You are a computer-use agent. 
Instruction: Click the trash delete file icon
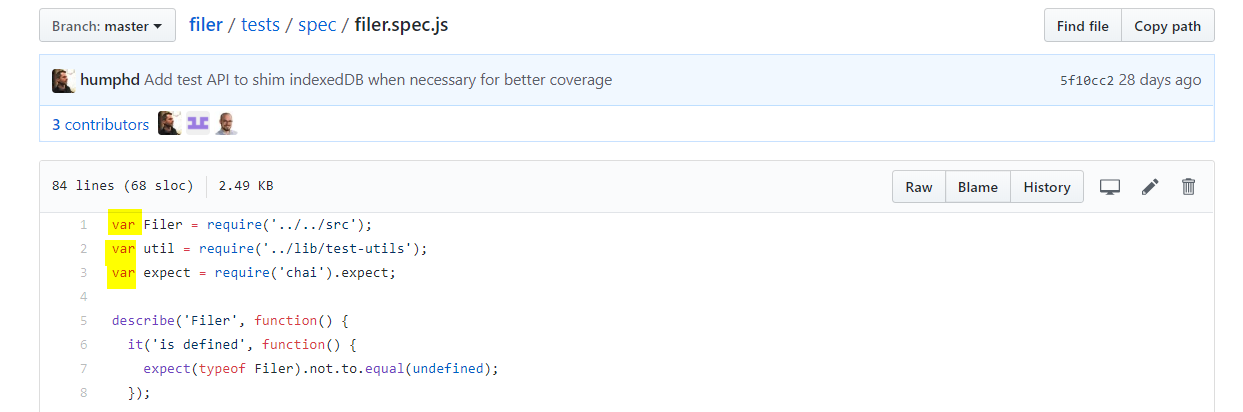[x=1188, y=187]
